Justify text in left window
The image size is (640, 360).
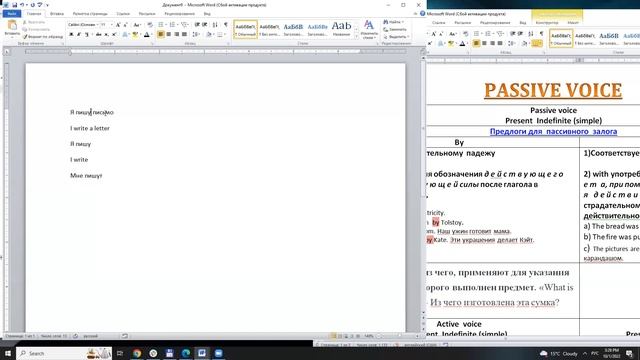click(184, 35)
